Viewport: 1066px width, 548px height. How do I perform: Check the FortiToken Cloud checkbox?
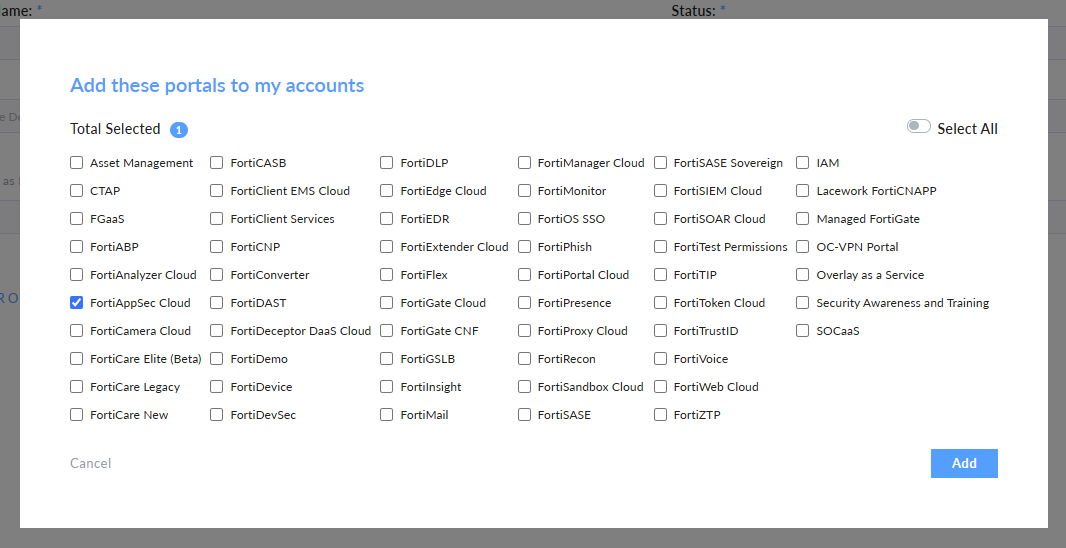point(661,303)
